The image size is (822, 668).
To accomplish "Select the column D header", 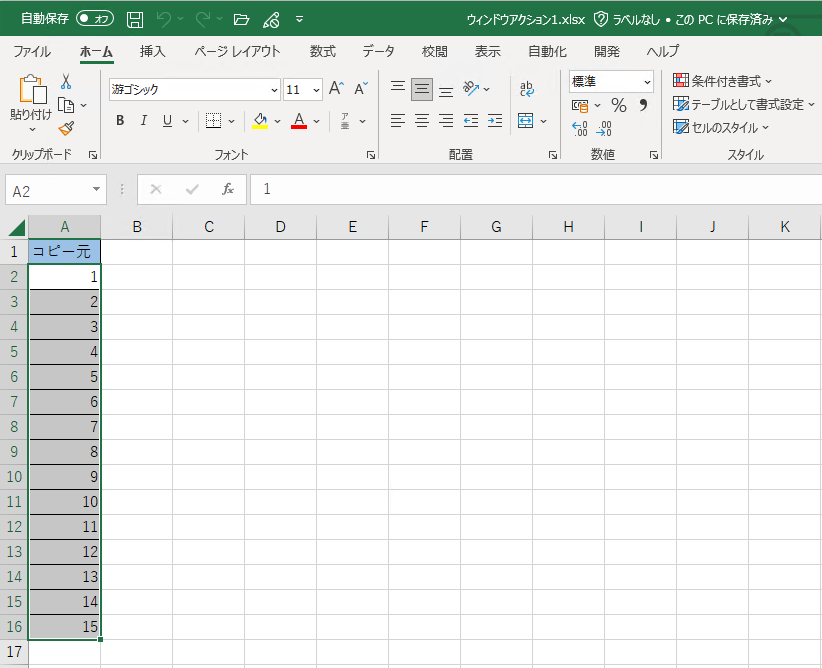I will coord(280,227).
